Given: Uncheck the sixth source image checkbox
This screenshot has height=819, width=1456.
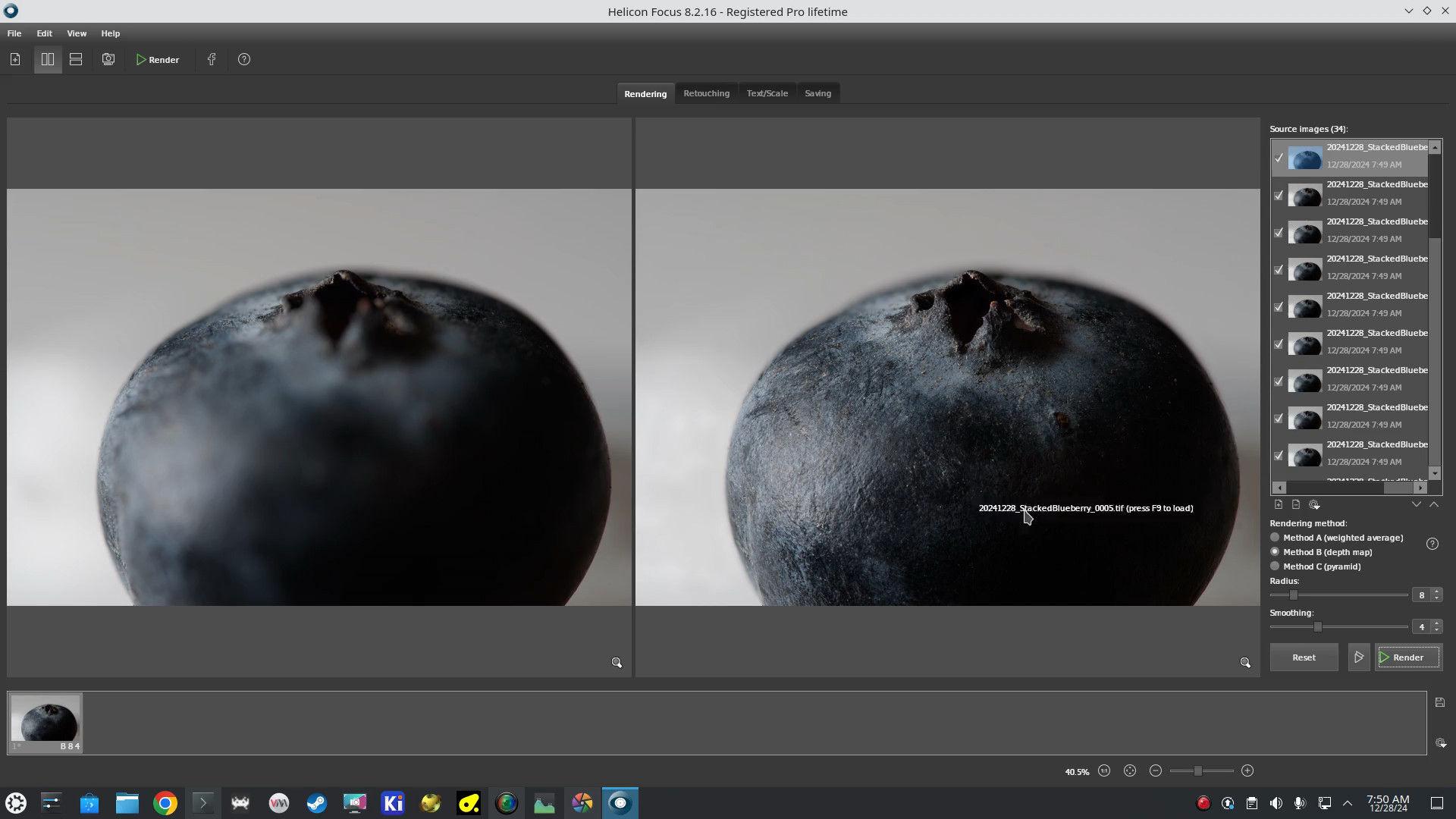Looking at the screenshot, I should [1279, 344].
